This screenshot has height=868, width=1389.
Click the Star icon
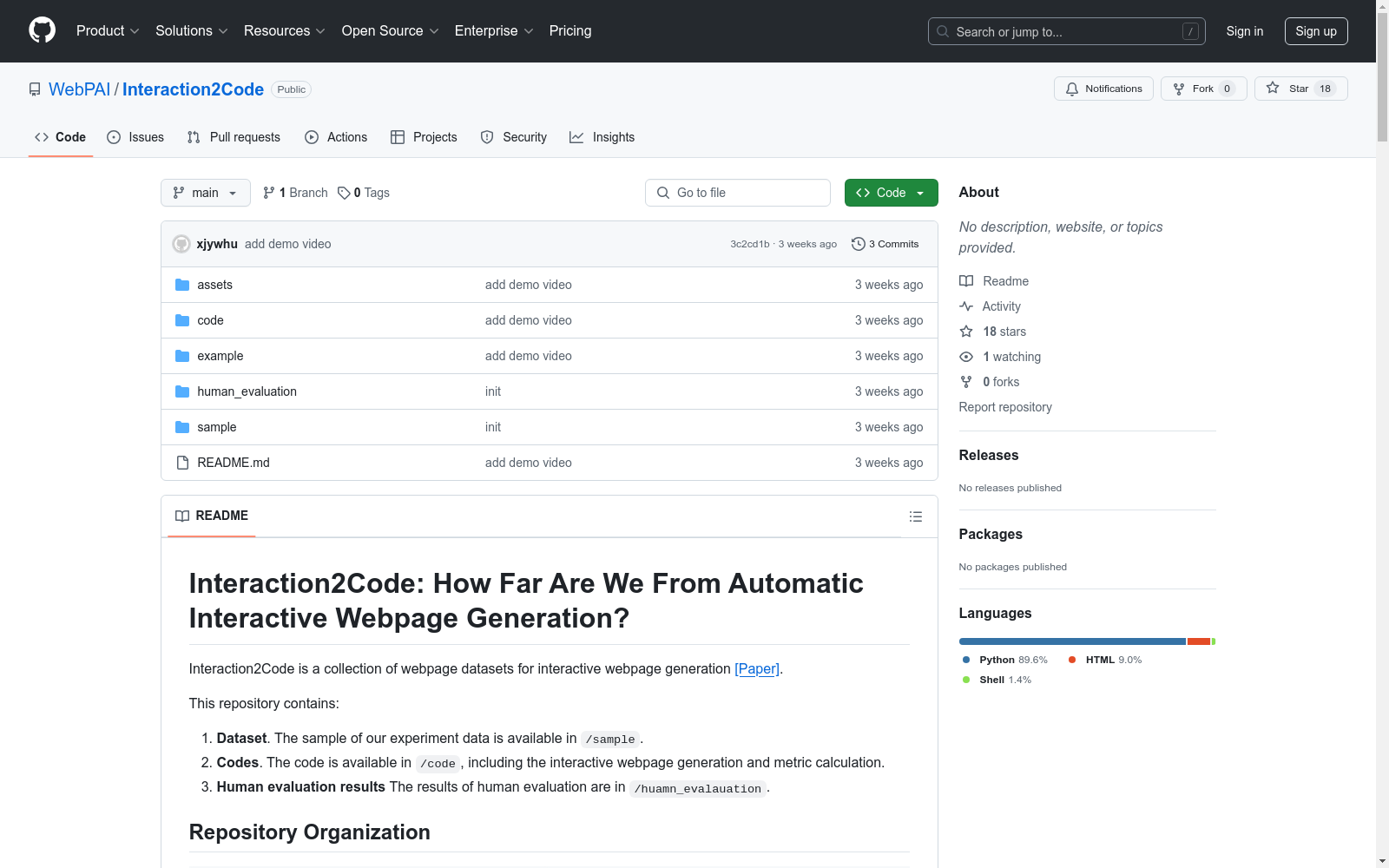[1273, 88]
